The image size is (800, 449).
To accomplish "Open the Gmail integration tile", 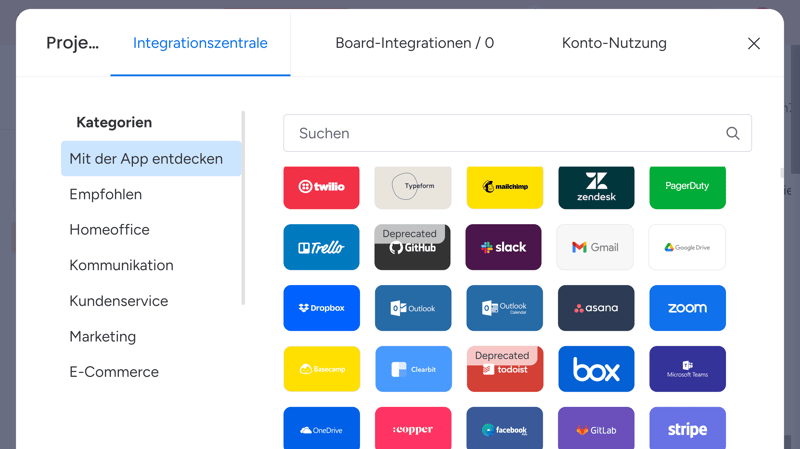I will (595, 247).
